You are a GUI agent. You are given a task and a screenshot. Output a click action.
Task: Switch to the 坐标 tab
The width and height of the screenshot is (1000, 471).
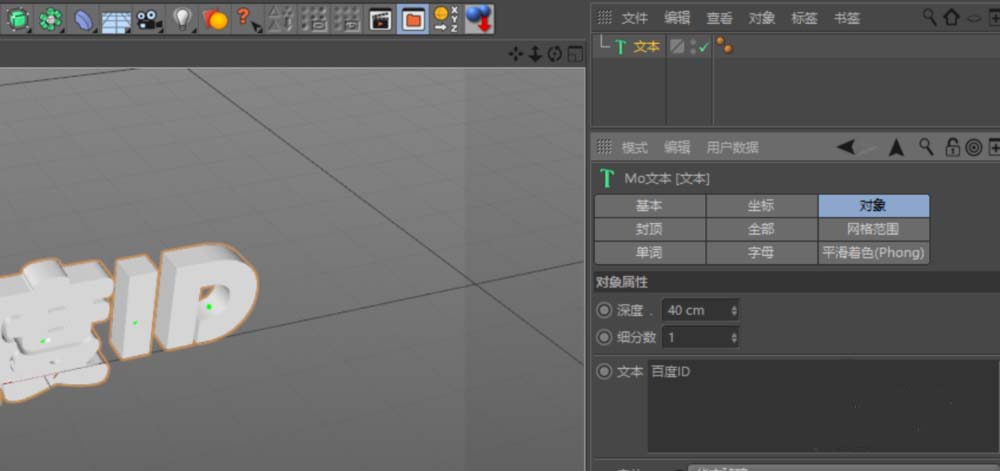pos(761,206)
